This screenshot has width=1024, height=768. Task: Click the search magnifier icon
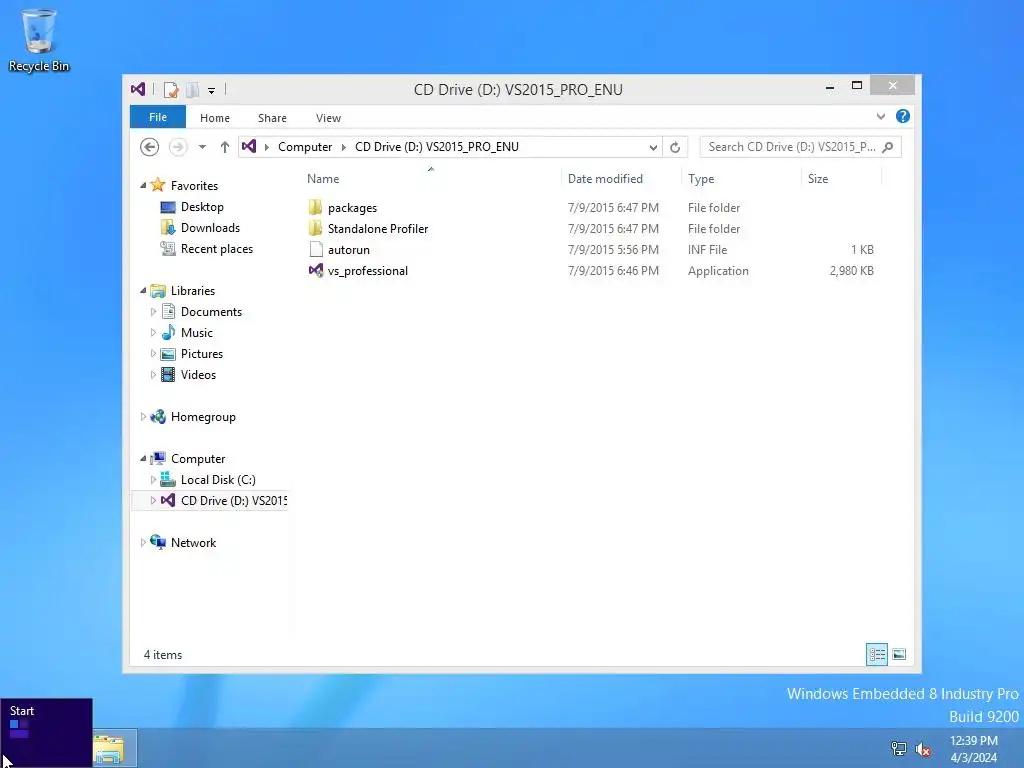888,147
